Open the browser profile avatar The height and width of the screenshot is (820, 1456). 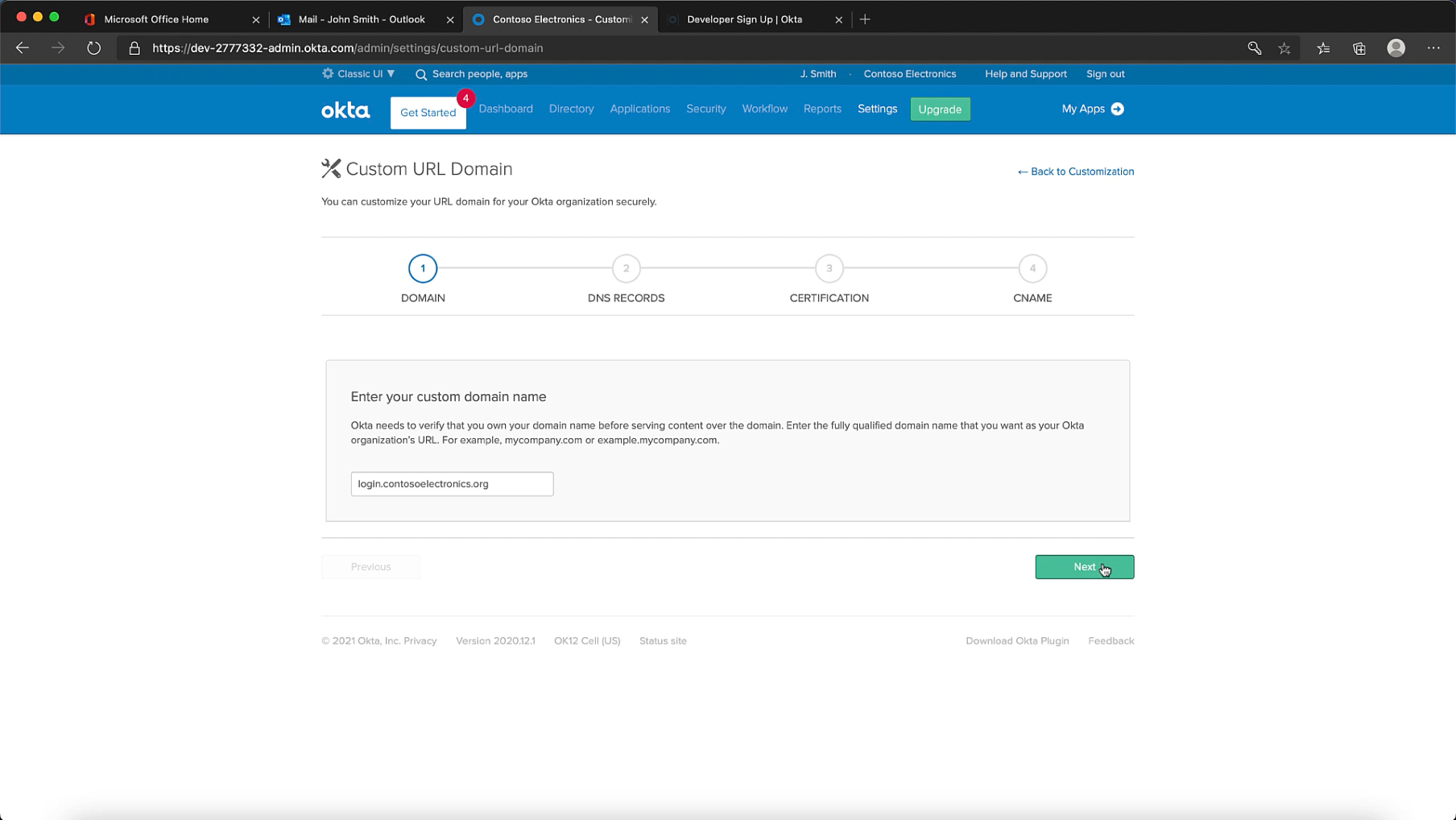(1396, 48)
